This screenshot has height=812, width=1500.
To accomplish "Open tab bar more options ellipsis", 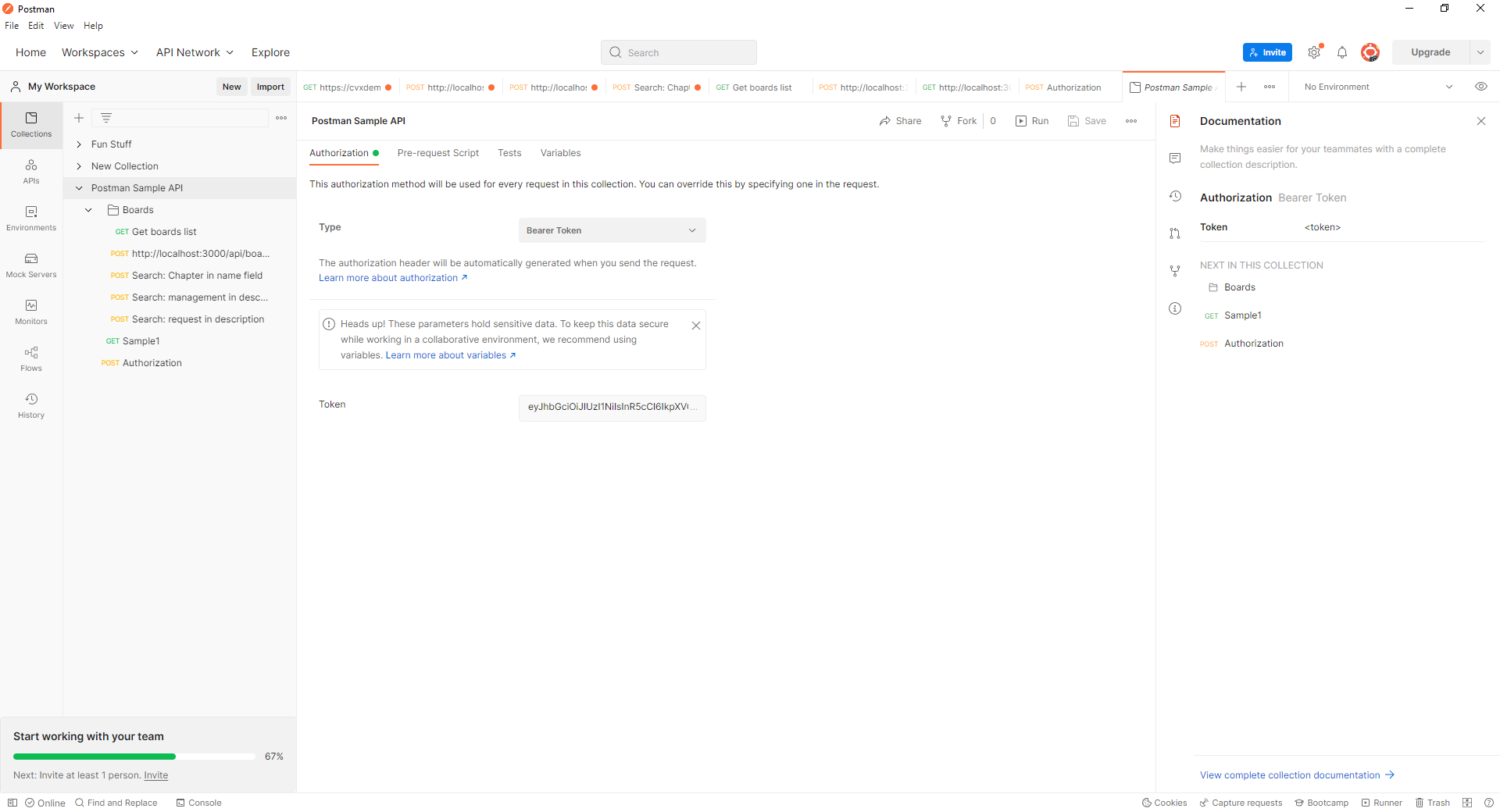I will pyautogui.click(x=1270, y=87).
